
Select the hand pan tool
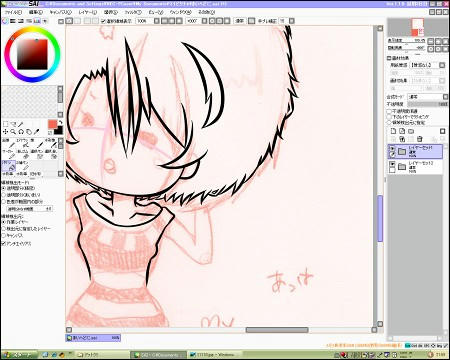point(29,132)
